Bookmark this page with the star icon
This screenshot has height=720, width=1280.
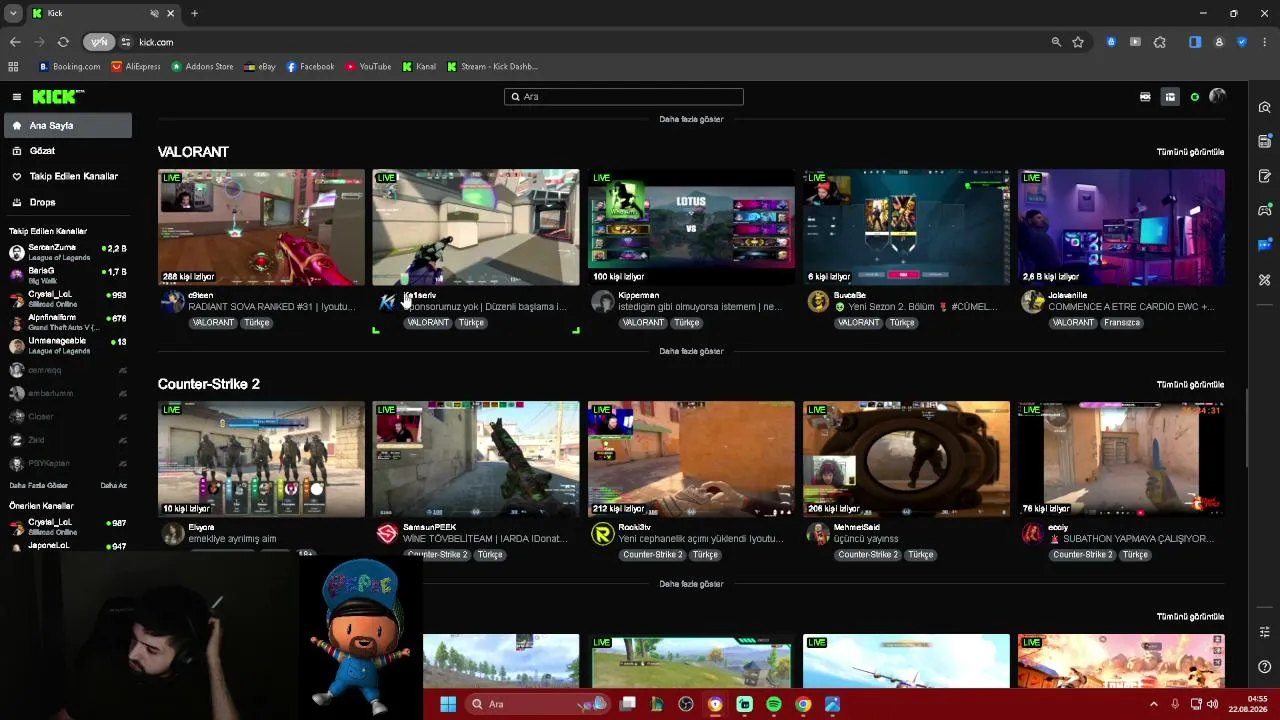coord(1078,42)
